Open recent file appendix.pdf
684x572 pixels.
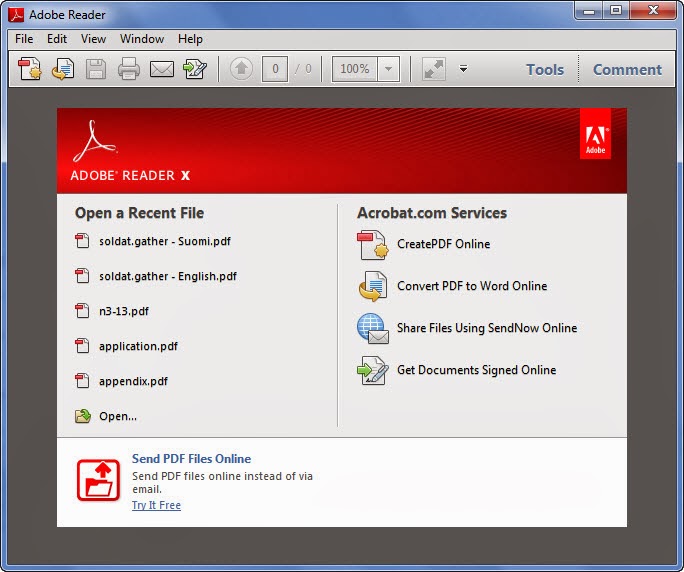coord(133,381)
